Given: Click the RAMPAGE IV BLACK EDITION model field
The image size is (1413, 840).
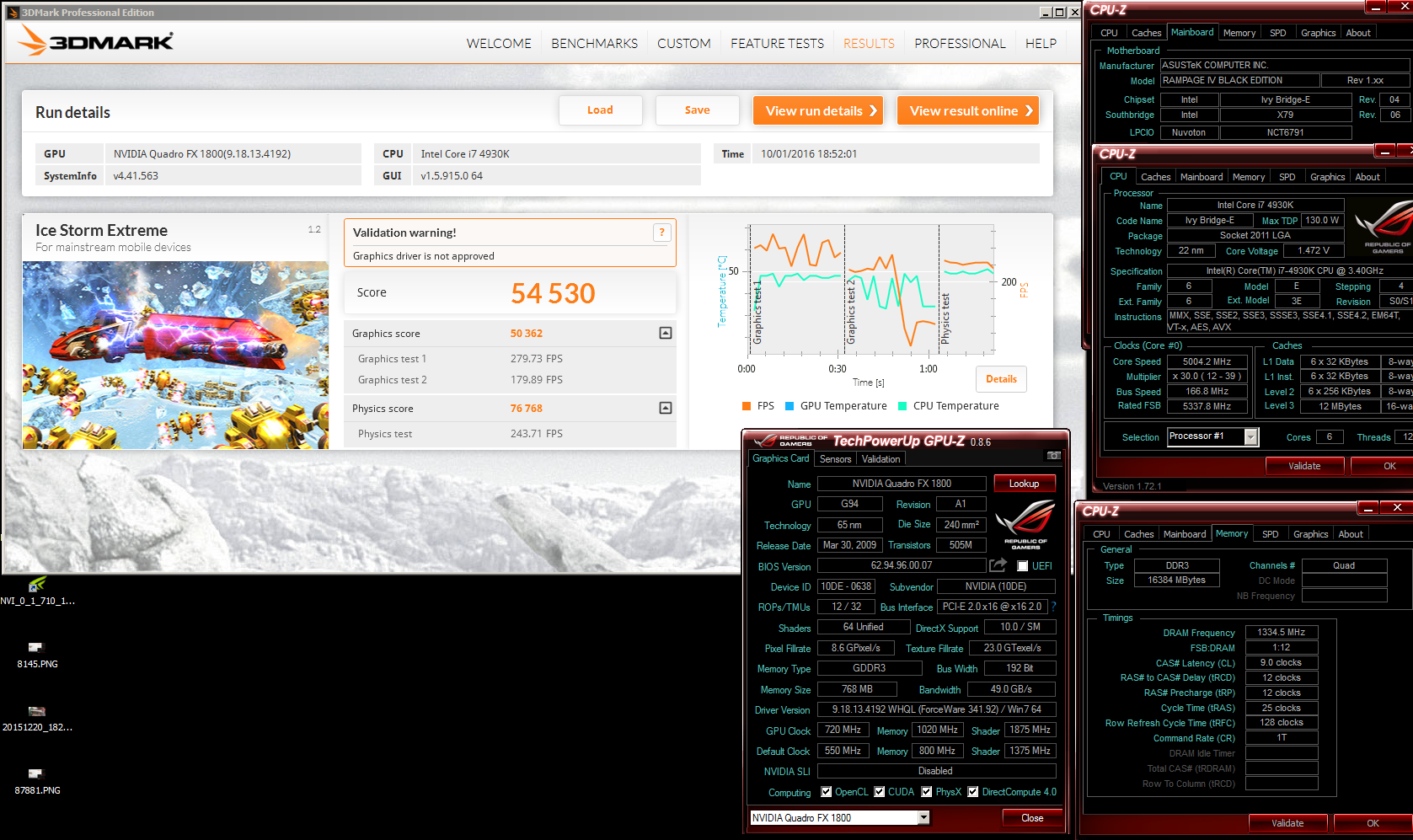Looking at the screenshot, I should click(1239, 80).
